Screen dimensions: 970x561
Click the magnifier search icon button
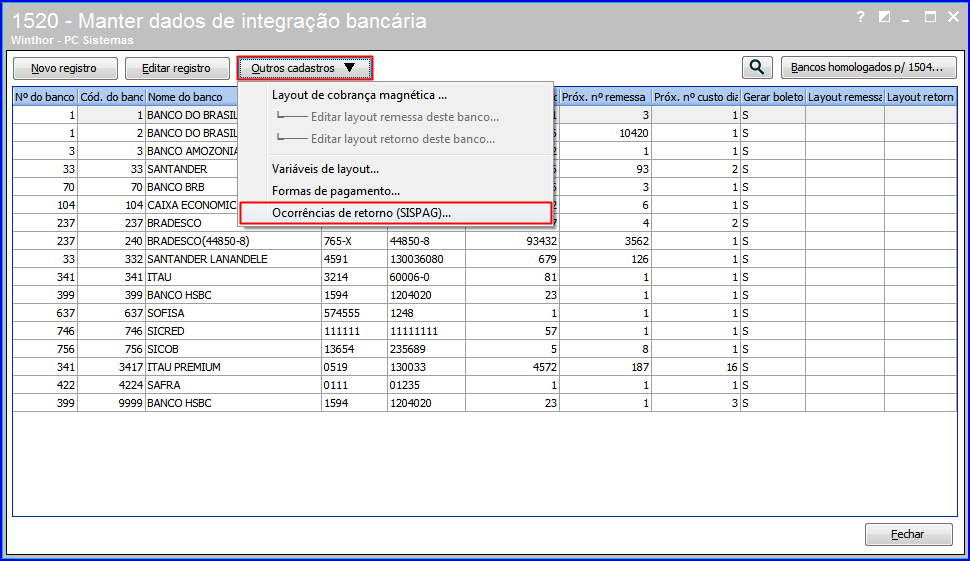pyautogui.click(x=757, y=67)
